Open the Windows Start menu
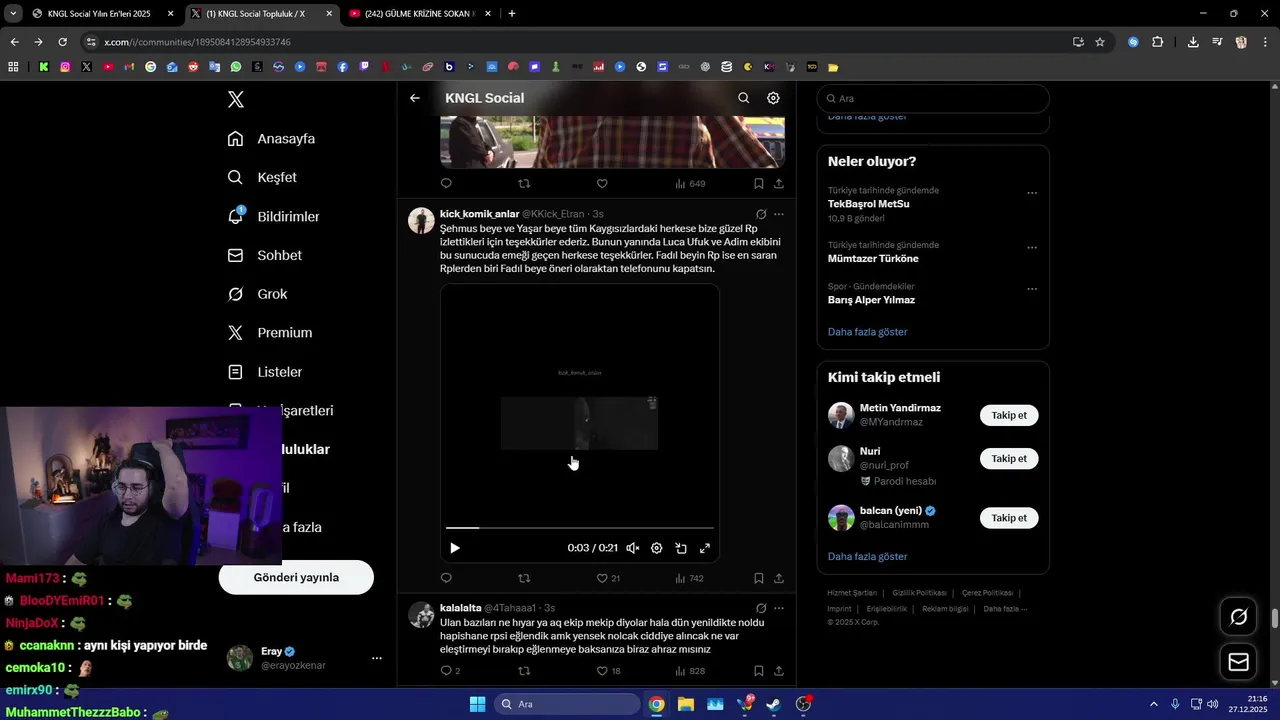1280x720 pixels. [x=477, y=704]
